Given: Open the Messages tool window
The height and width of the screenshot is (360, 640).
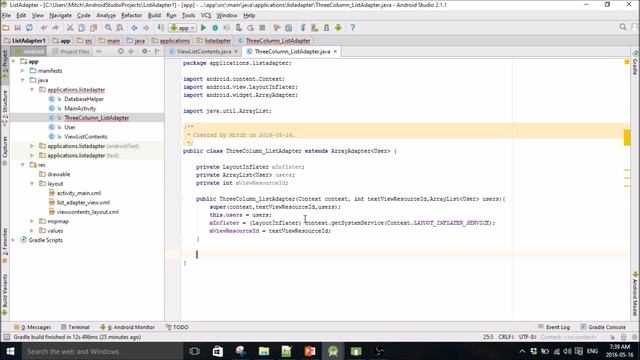Looking at the screenshot, I should tap(33, 327).
